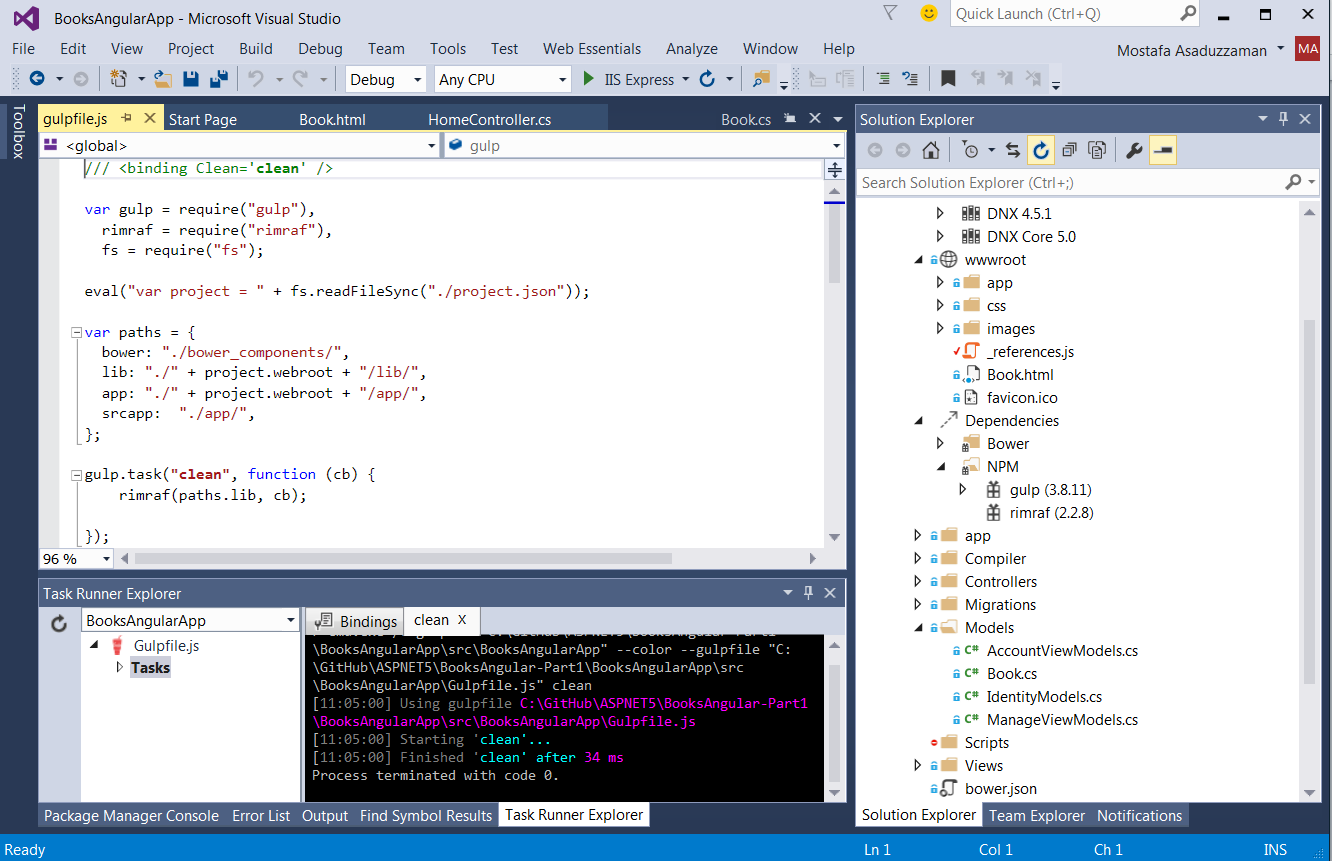
Task: Select Book.cs in Solution Explorer tree
Action: 1012,673
